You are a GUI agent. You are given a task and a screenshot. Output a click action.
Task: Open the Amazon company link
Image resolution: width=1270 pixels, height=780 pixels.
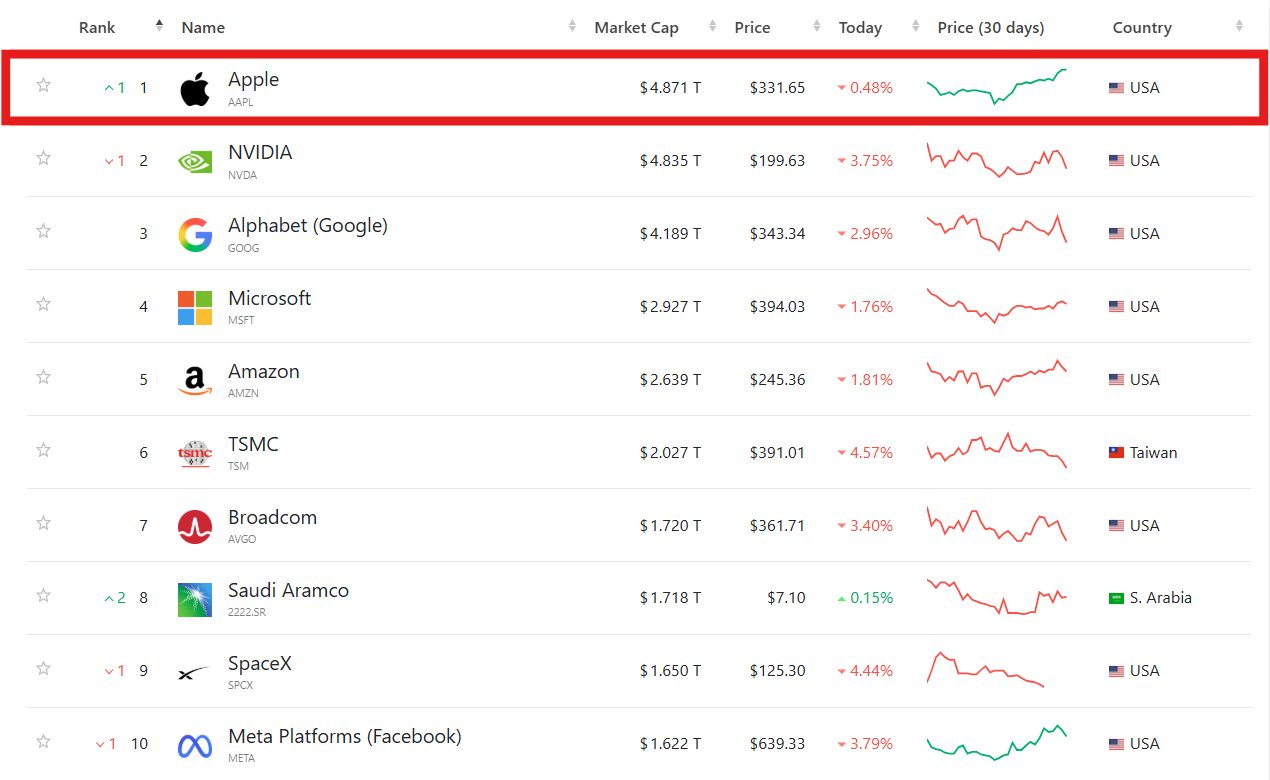[x=264, y=372]
